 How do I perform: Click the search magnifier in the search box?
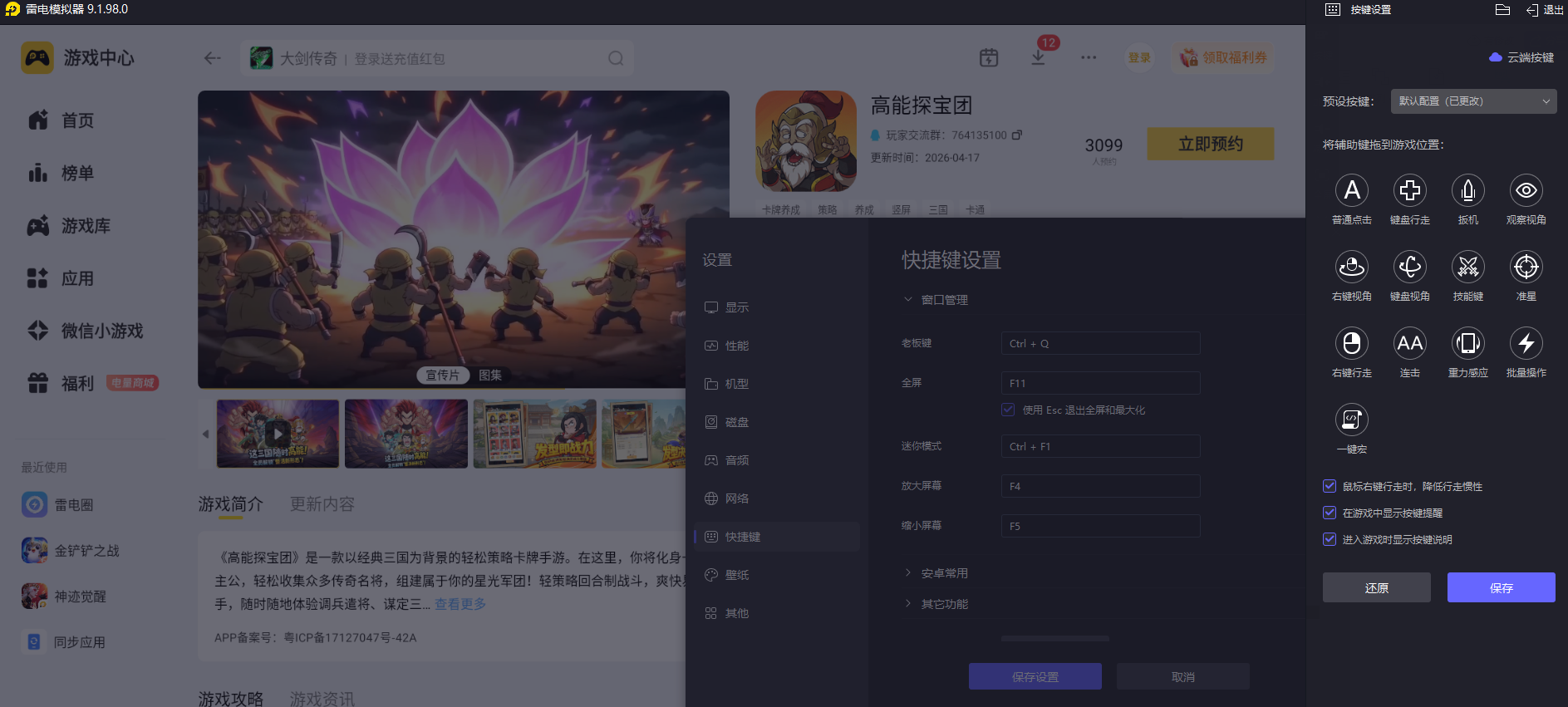pyautogui.click(x=616, y=58)
